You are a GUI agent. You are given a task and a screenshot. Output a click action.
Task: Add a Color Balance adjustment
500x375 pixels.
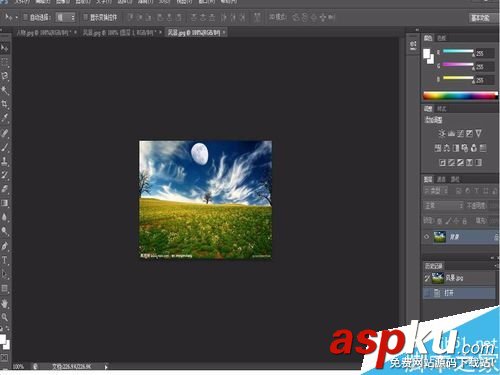point(447,148)
